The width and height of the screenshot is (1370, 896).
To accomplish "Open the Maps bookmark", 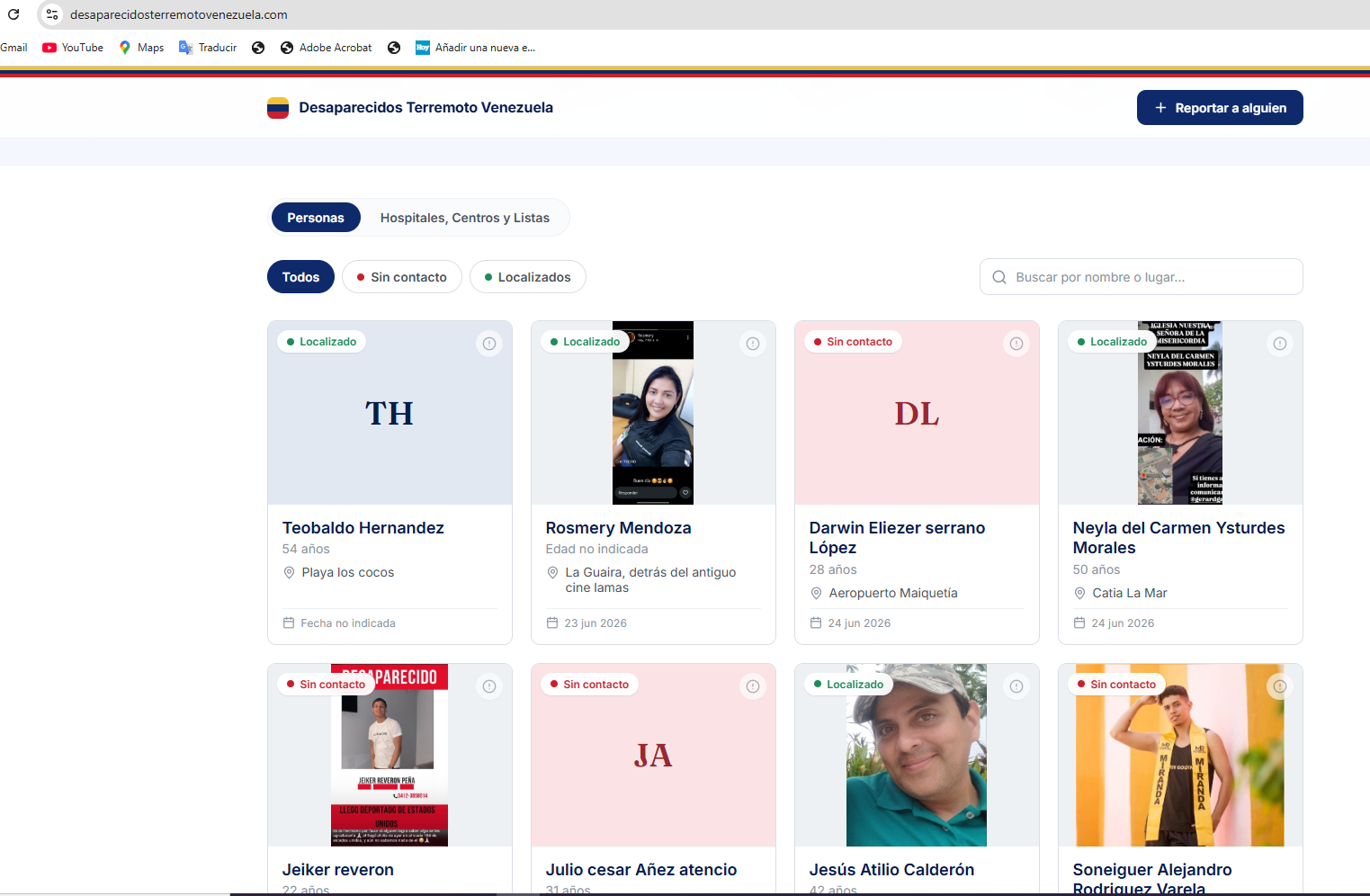I will point(141,48).
